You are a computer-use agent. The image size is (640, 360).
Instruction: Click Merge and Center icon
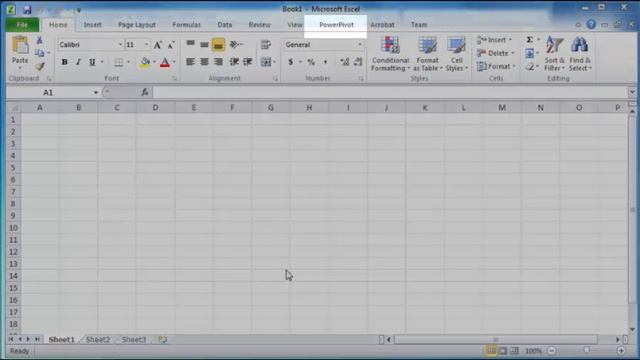(x=266, y=62)
